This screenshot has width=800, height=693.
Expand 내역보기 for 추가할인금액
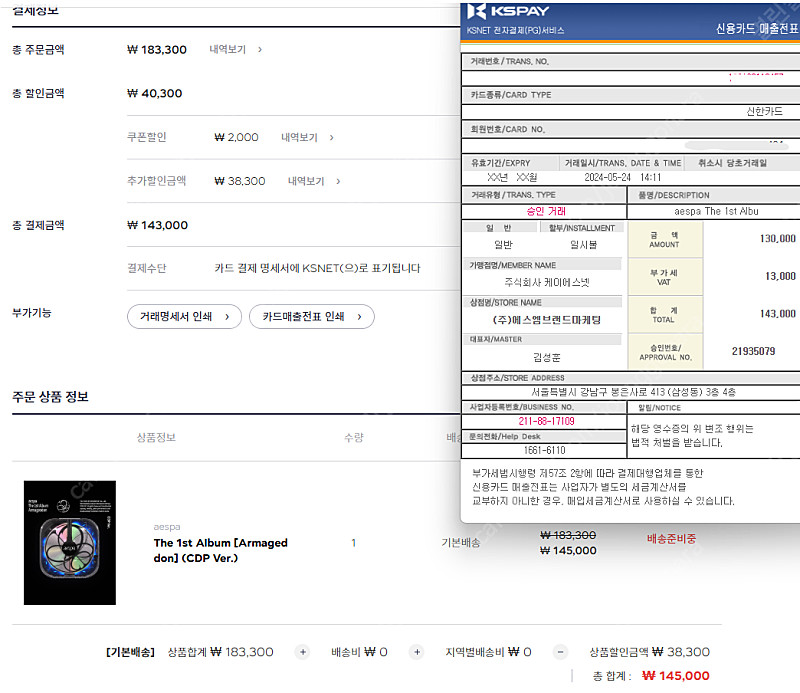tap(314, 181)
